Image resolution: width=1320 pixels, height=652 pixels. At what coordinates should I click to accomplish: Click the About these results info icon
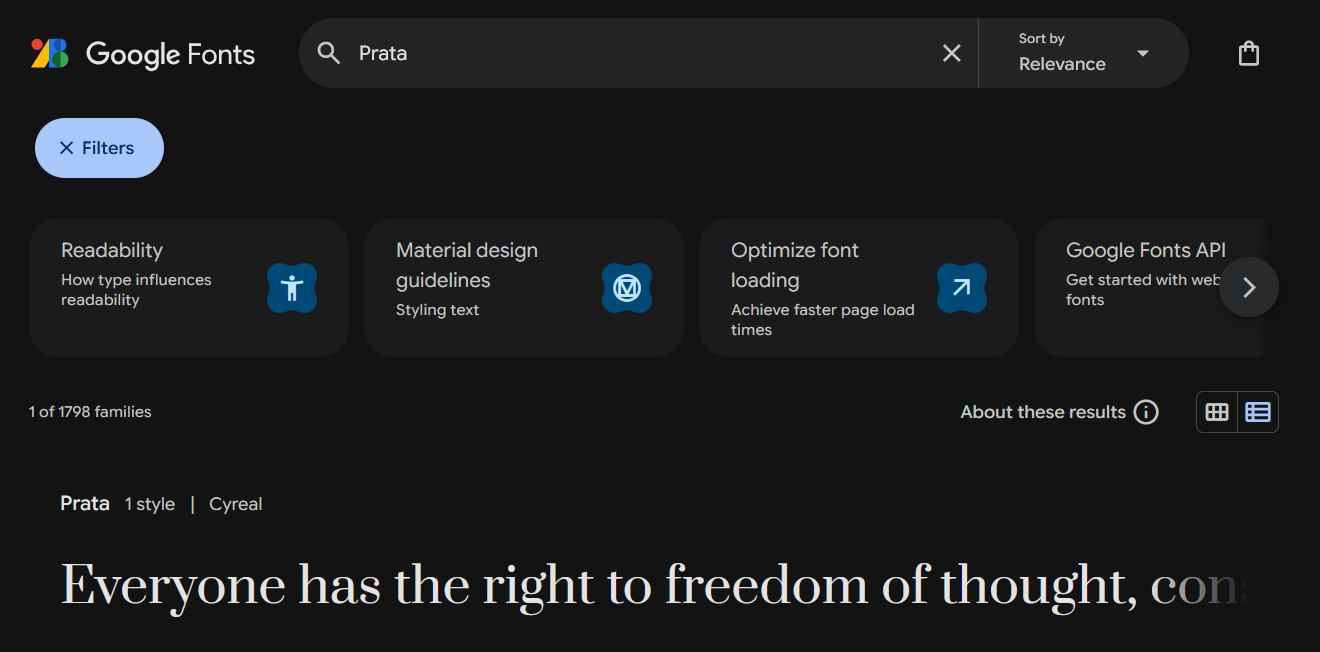(1146, 411)
